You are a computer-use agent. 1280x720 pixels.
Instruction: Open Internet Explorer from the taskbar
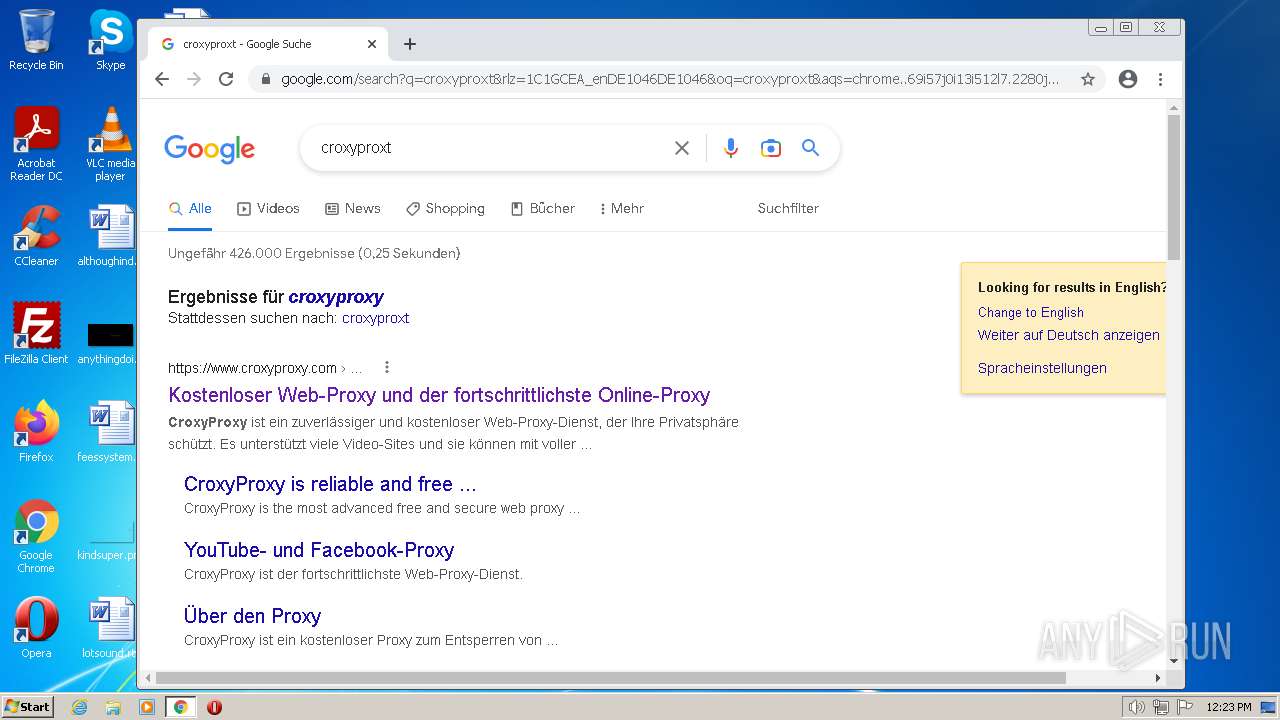click(x=79, y=707)
